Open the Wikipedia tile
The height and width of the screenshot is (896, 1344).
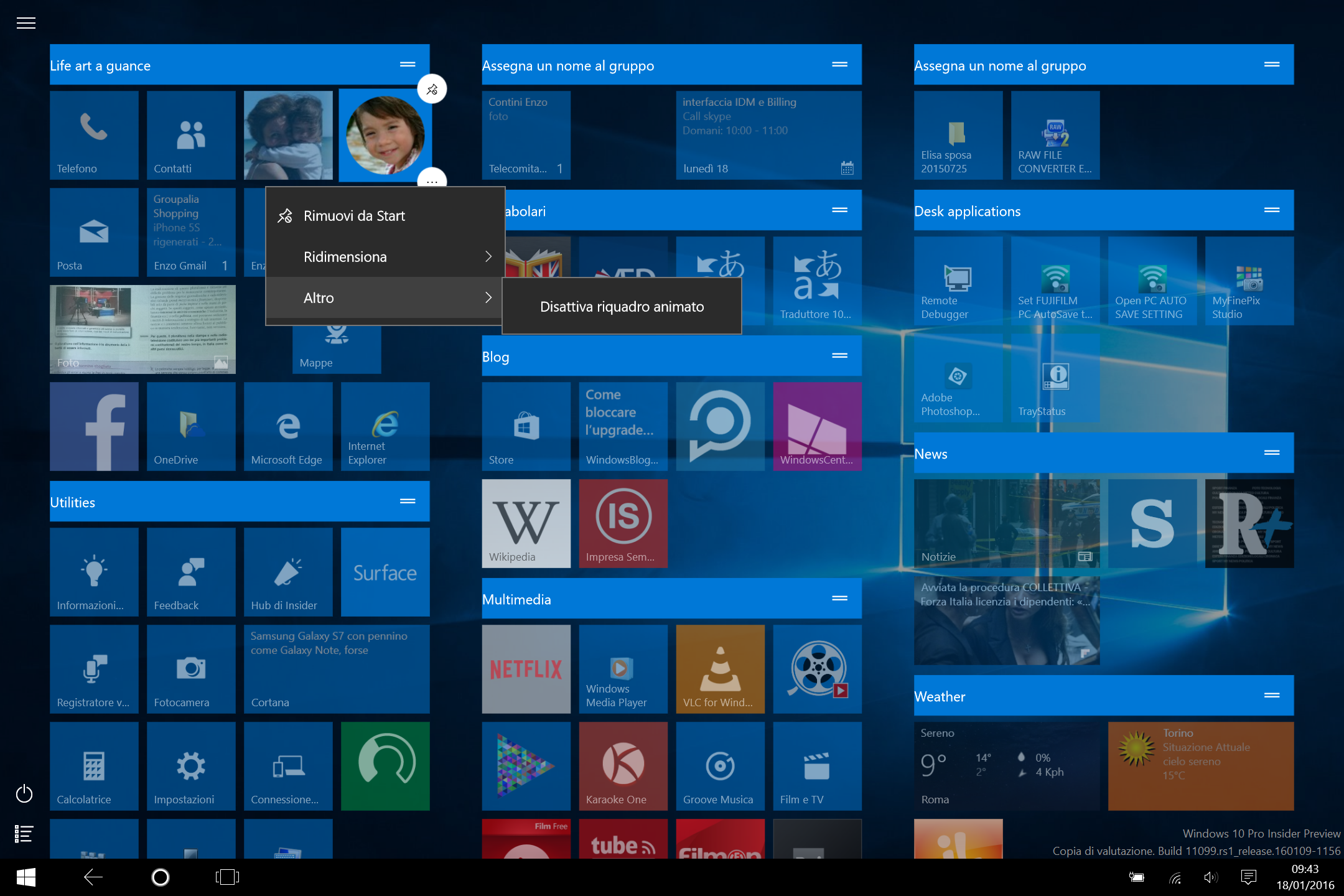coord(526,523)
